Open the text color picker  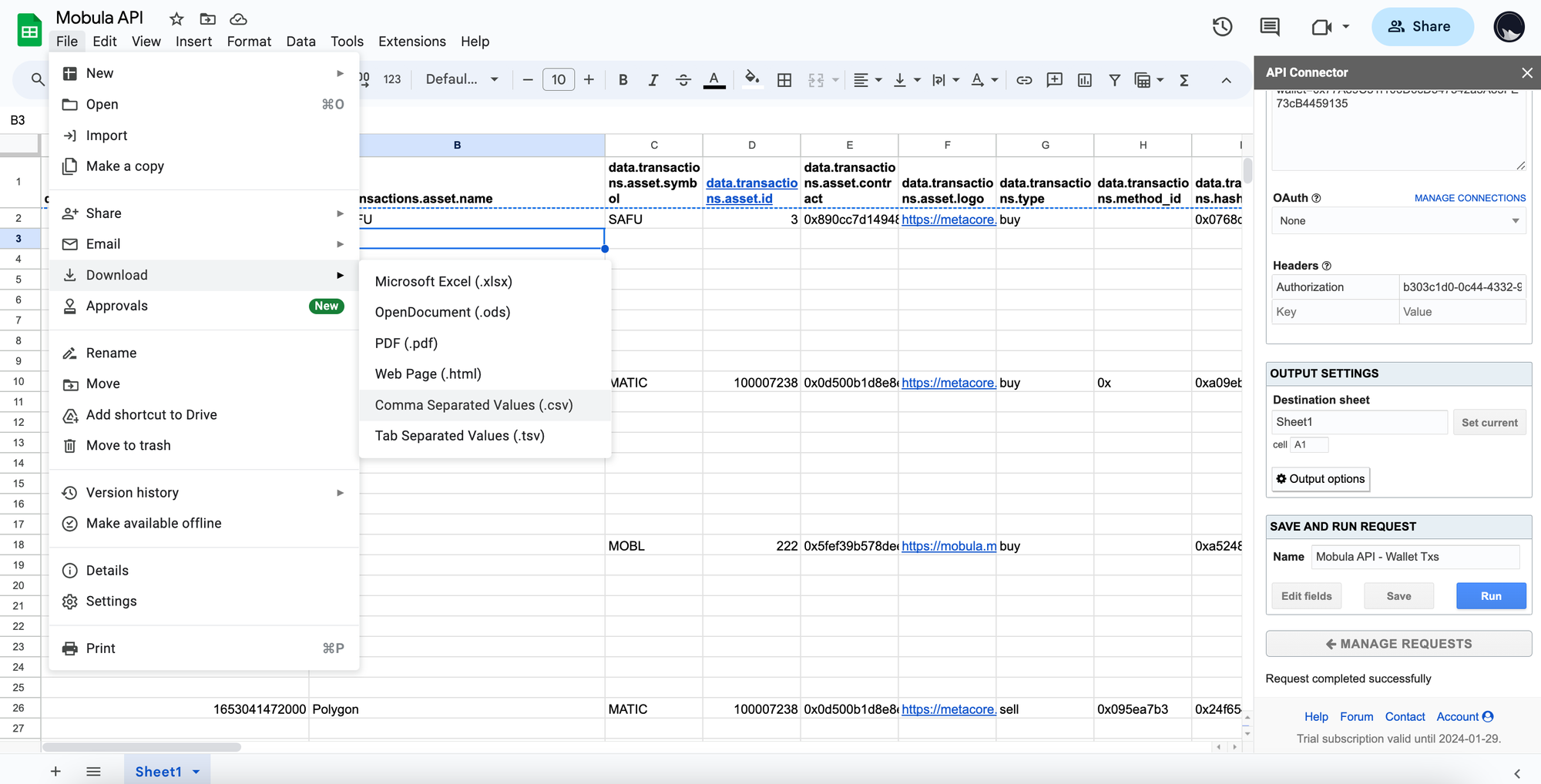pyautogui.click(x=714, y=79)
